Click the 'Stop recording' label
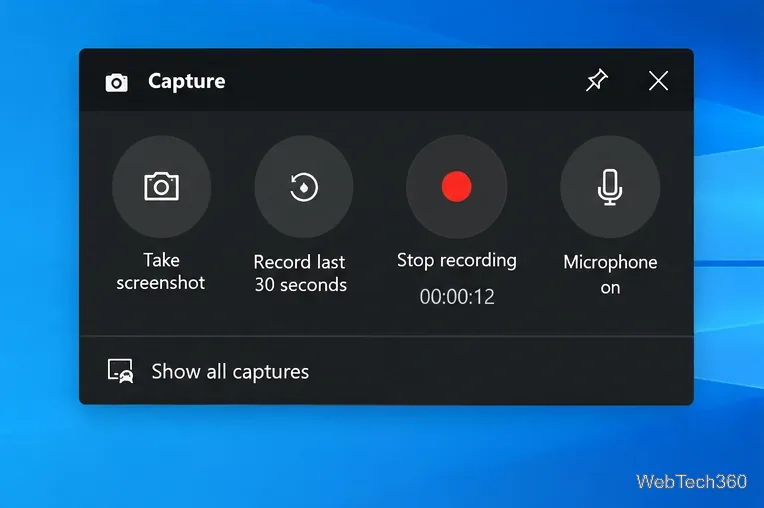This screenshot has width=764, height=508. pyautogui.click(x=457, y=261)
